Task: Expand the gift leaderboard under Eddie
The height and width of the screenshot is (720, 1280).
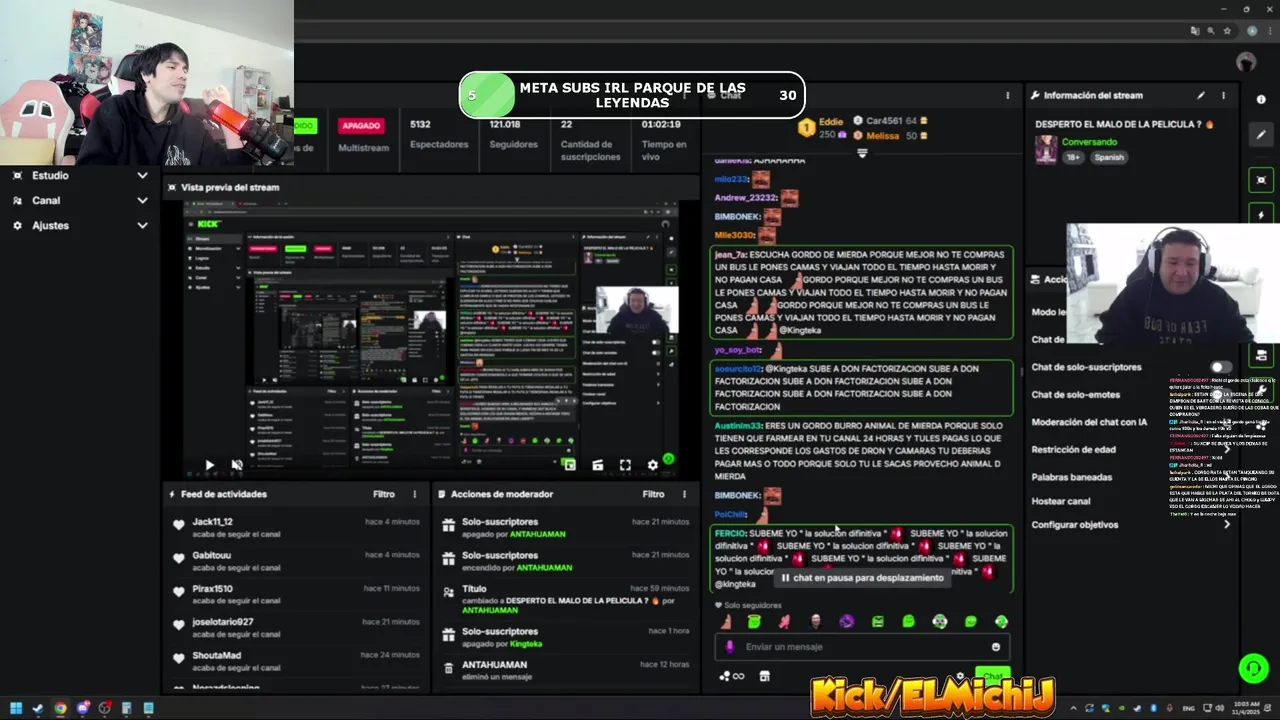Action: click(x=862, y=153)
